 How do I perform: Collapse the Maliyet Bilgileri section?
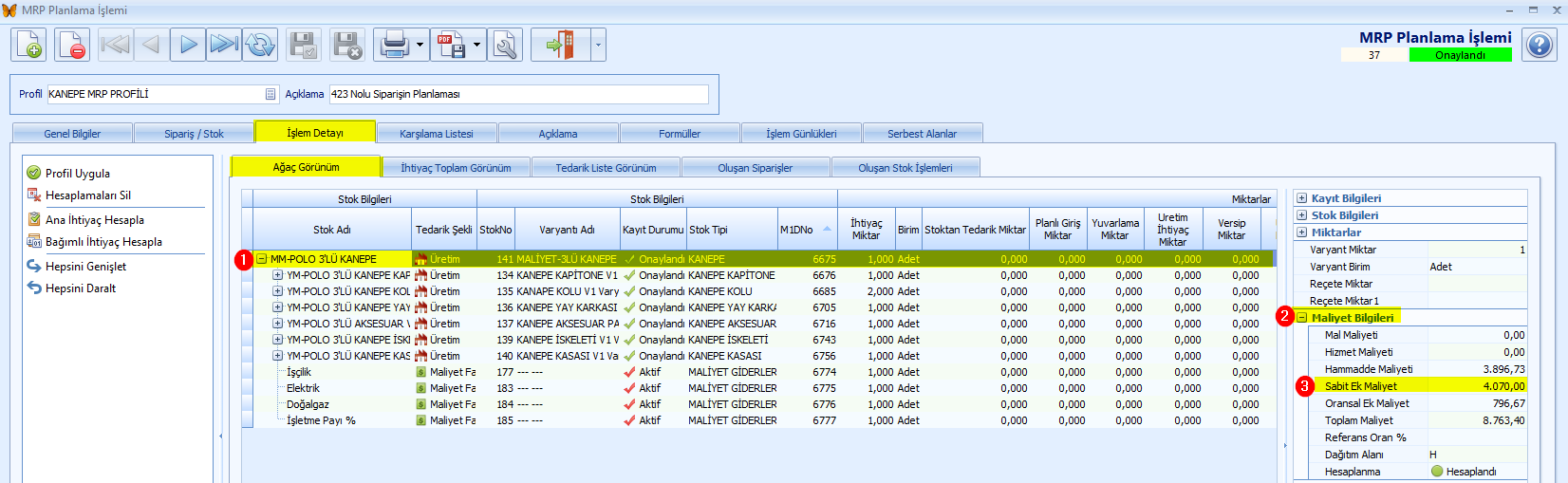click(x=1301, y=318)
